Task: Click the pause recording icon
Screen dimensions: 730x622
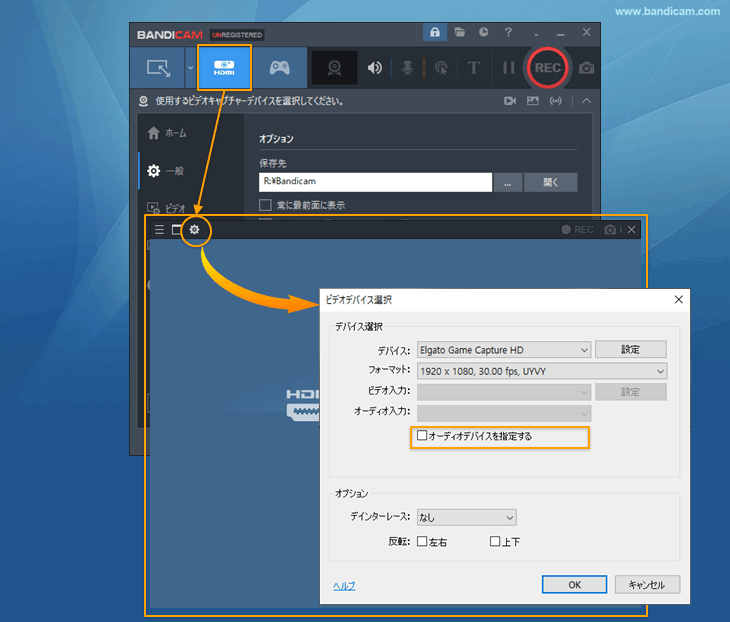Action: coord(508,68)
